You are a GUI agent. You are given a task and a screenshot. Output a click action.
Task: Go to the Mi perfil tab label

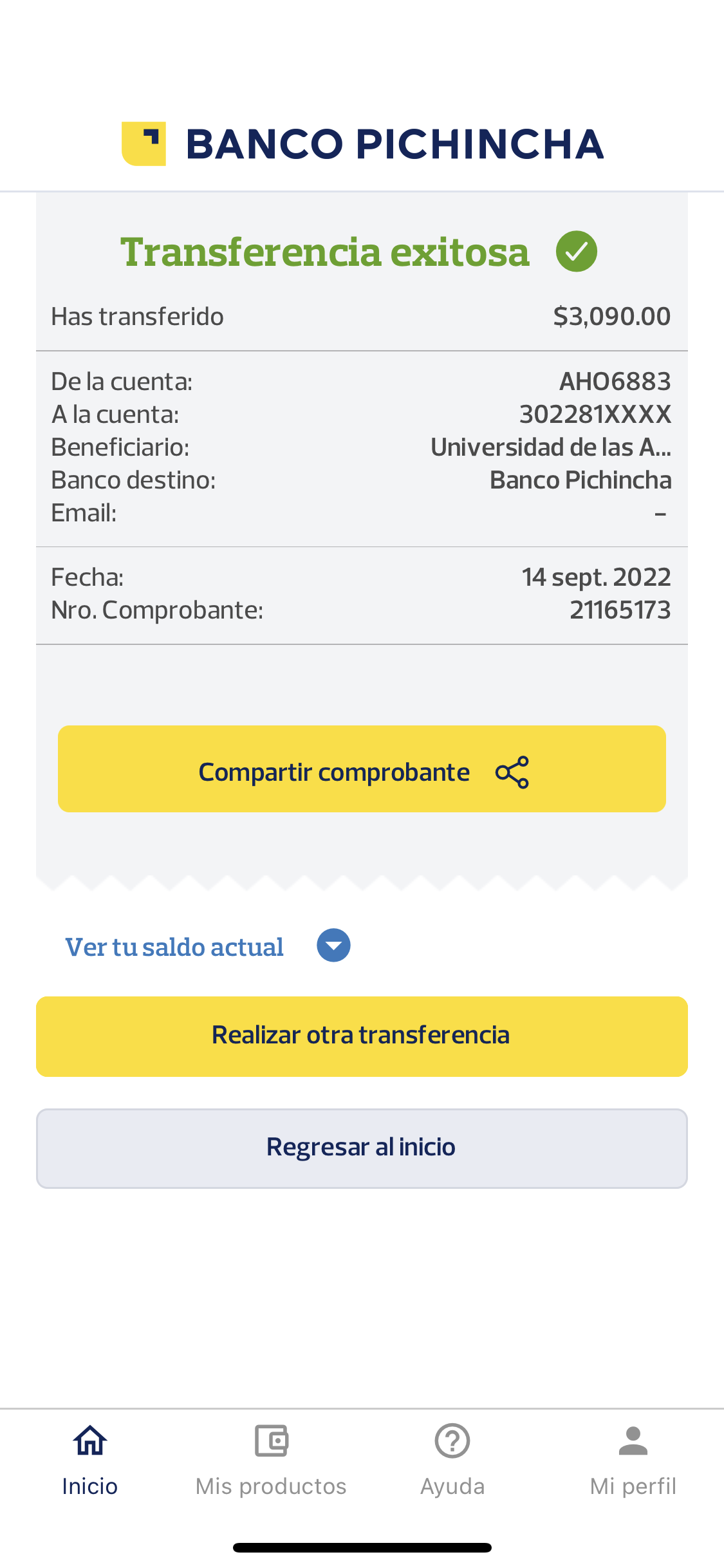pos(633,1486)
